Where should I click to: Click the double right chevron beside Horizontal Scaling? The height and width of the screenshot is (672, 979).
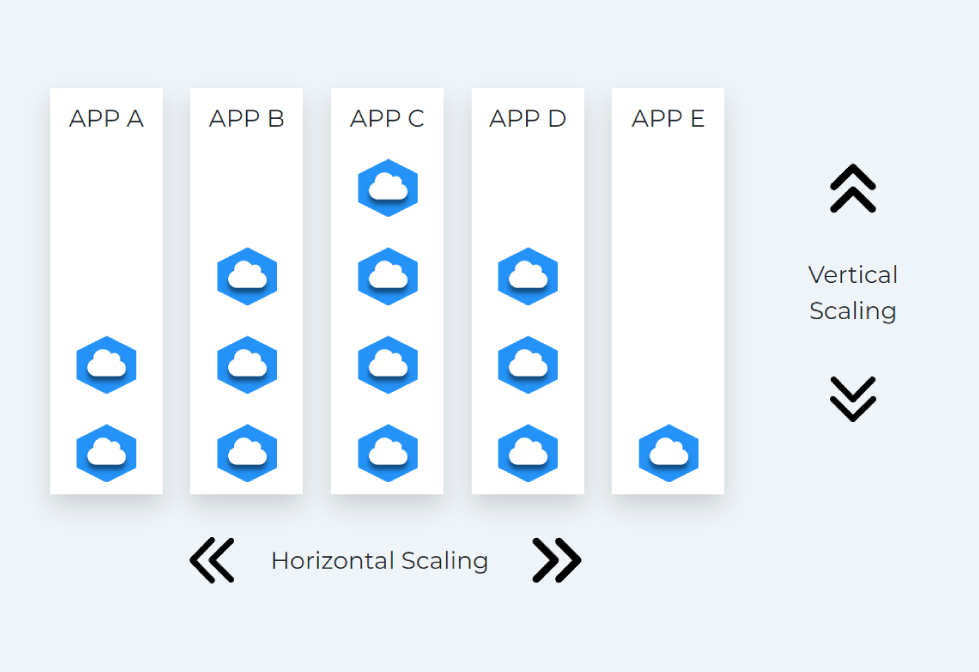coord(556,560)
